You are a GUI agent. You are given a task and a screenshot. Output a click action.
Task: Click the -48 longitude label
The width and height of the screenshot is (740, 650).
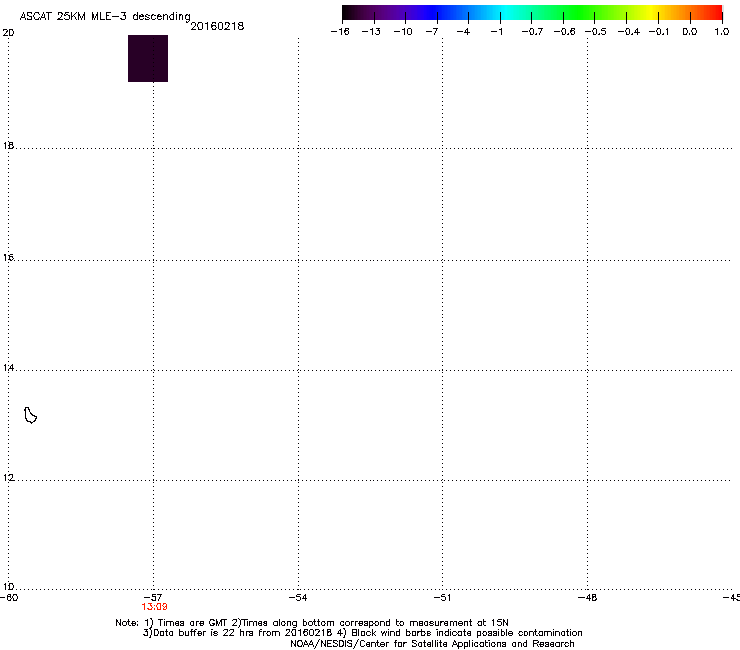pyautogui.click(x=588, y=597)
